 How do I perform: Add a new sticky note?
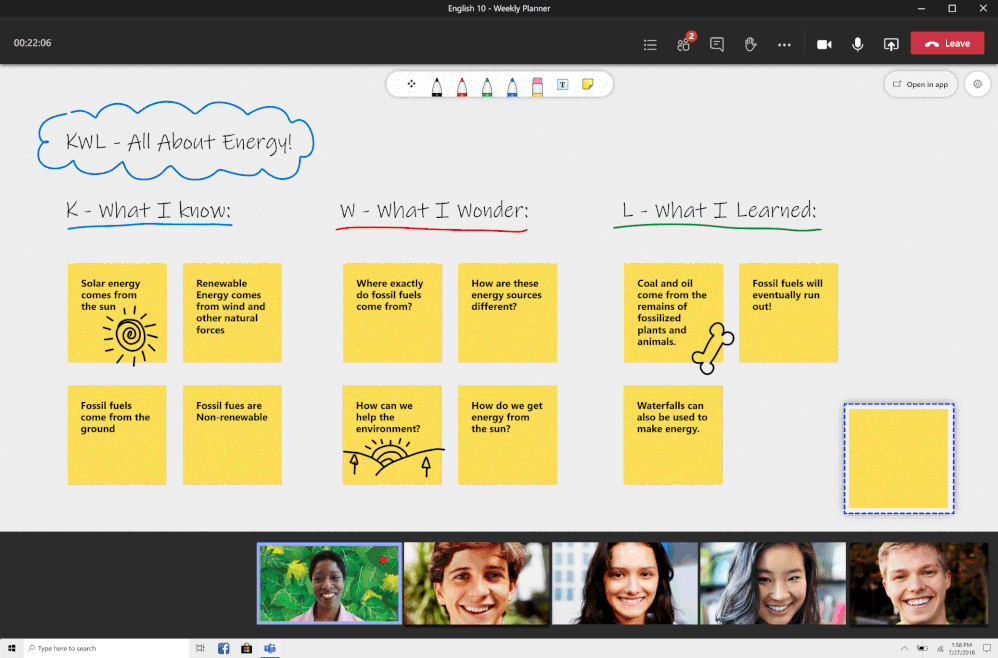[x=587, y=85]
